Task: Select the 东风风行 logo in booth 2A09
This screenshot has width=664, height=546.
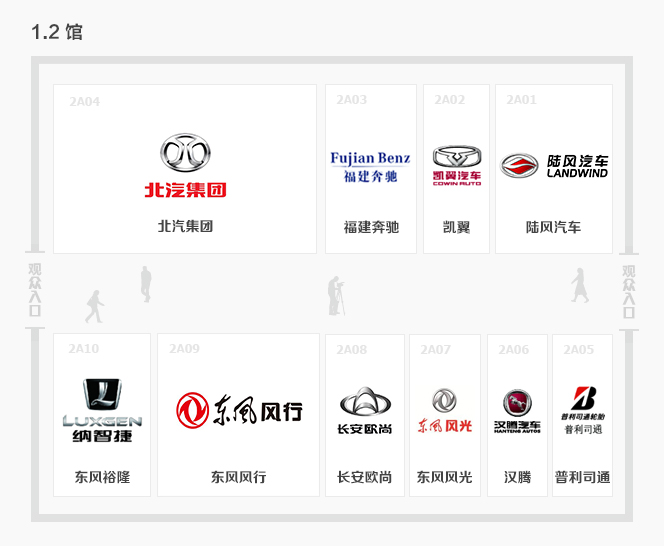Action: (x=239, y=410)
